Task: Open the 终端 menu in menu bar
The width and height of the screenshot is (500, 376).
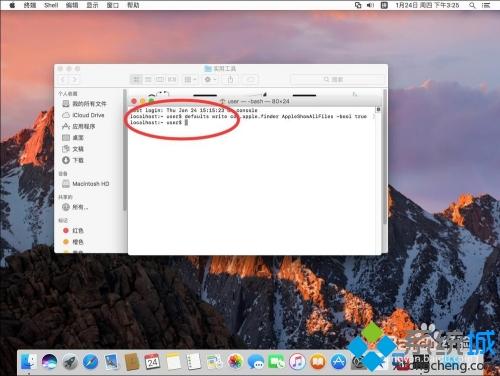Action: tap(30, 5)
